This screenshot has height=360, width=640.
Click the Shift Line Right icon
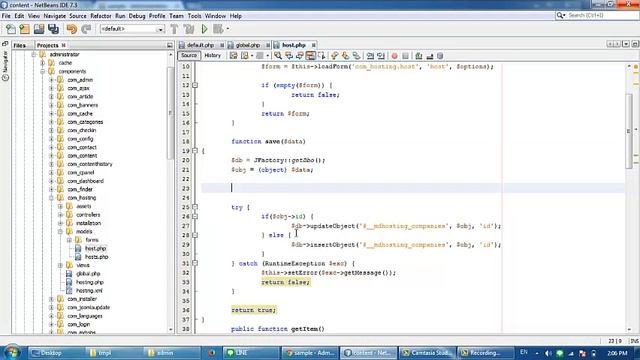coord(381,56)
